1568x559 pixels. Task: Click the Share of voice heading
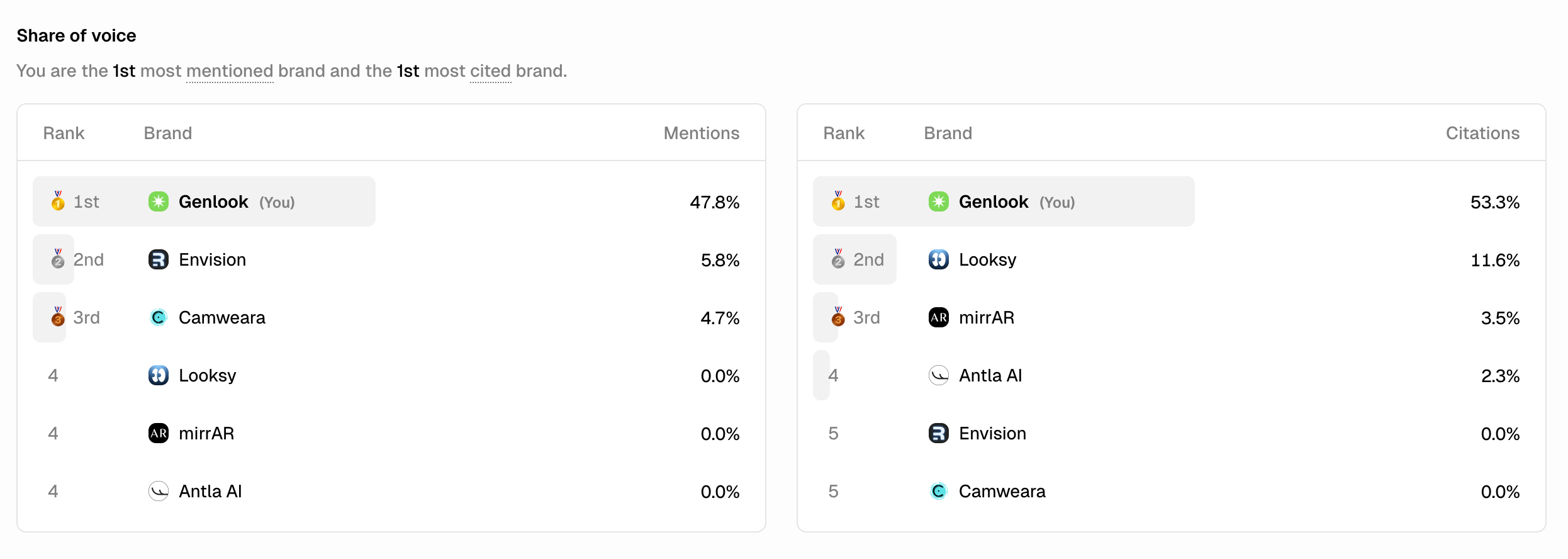(x=76, y=35)
